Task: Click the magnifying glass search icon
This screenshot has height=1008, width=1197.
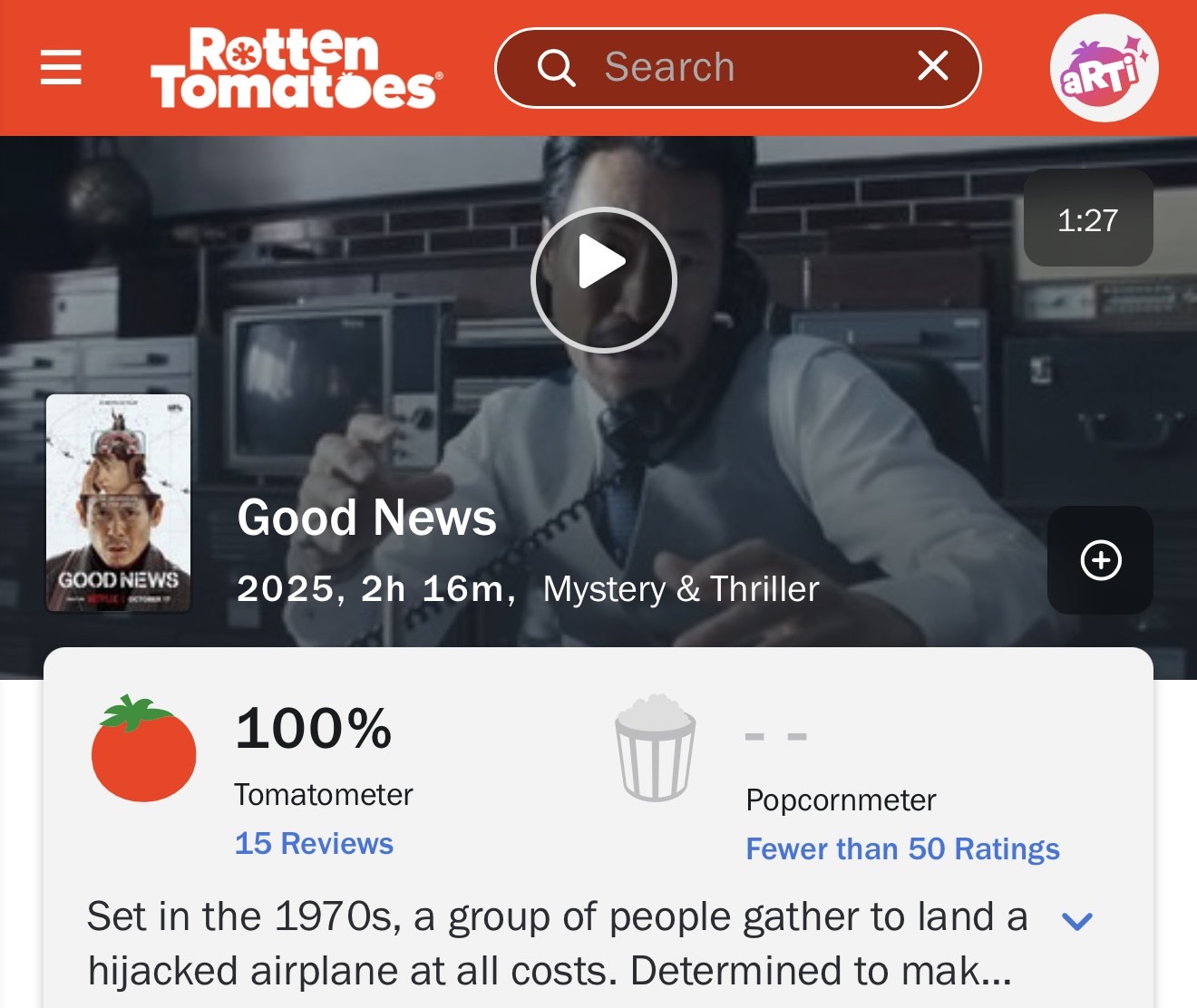Action: click(x=556, y=68)
